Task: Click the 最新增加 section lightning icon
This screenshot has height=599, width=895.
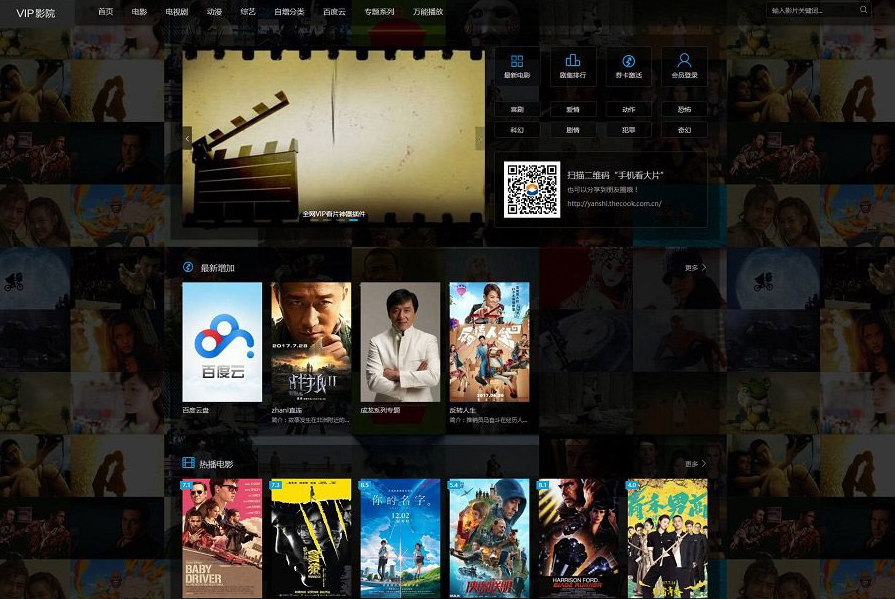Action: [x=188, y=267]
